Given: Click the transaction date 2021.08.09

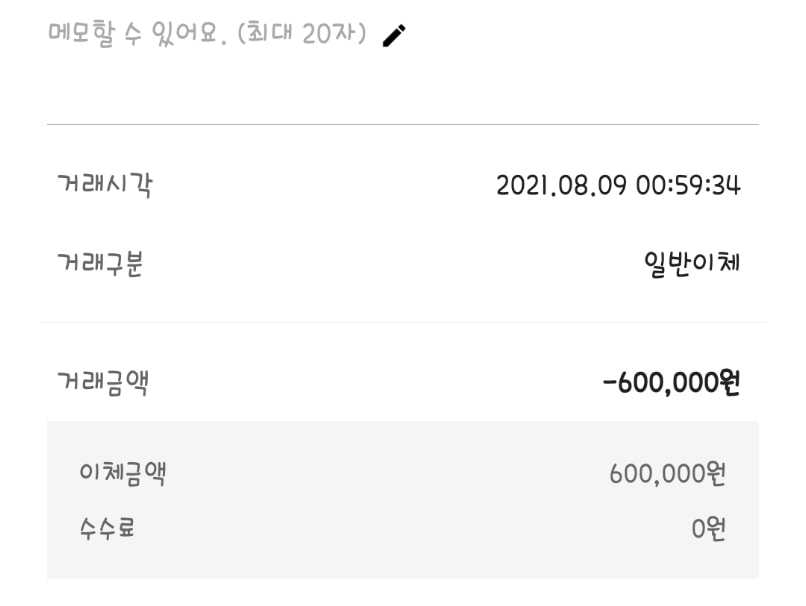Looking at the screenshot, I should click(561, 185).
